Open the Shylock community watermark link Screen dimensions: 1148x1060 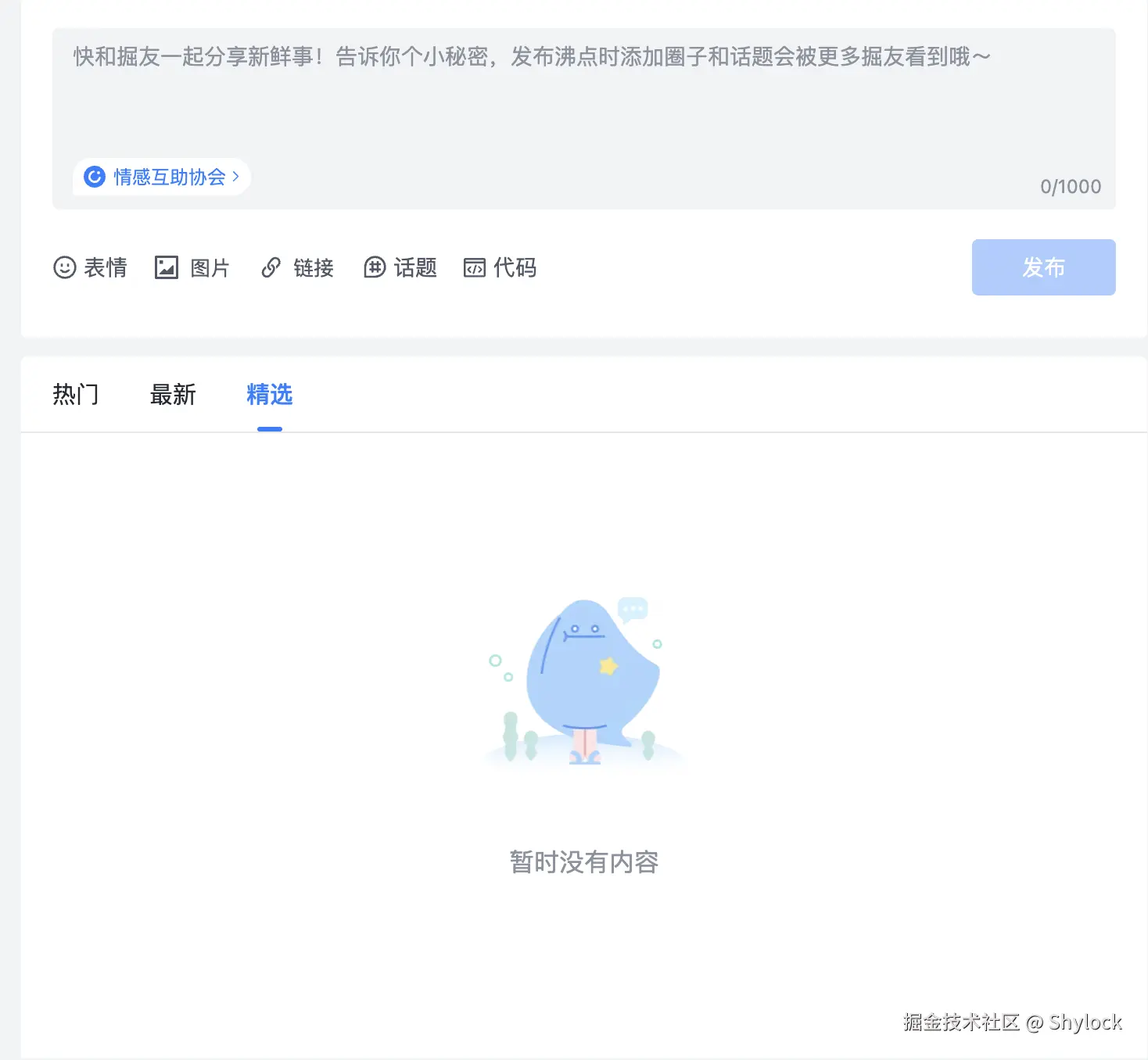1013,1022
